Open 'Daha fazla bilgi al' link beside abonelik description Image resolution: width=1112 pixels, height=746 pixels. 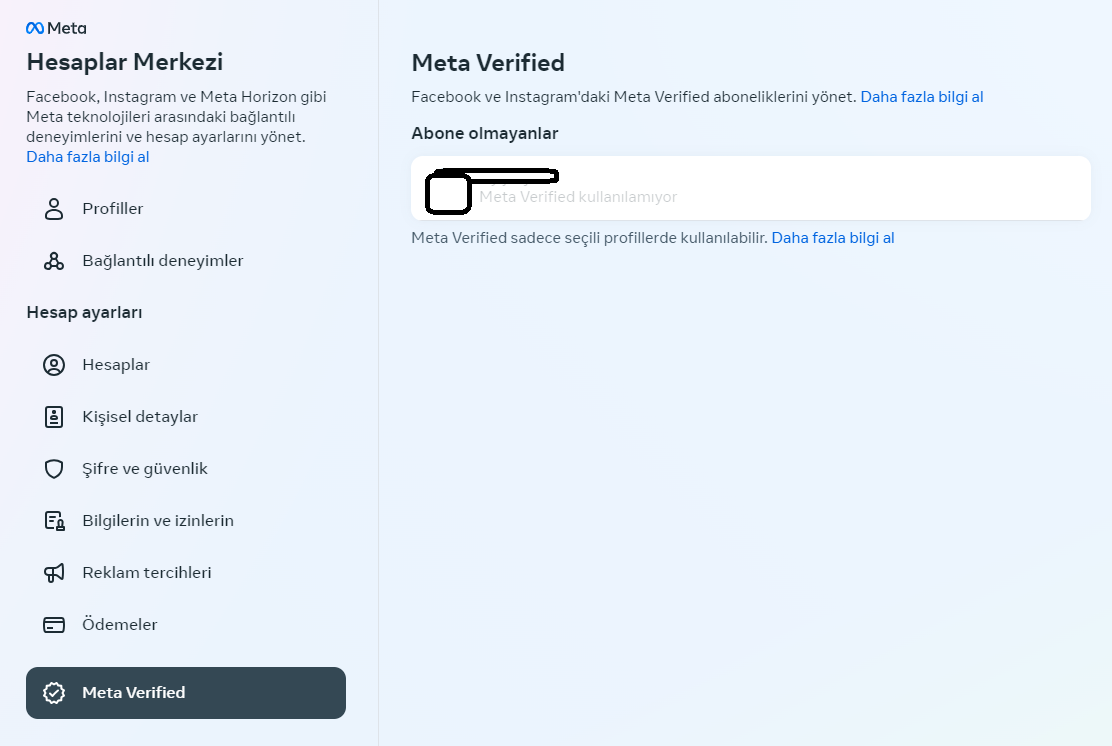point(922,97)
